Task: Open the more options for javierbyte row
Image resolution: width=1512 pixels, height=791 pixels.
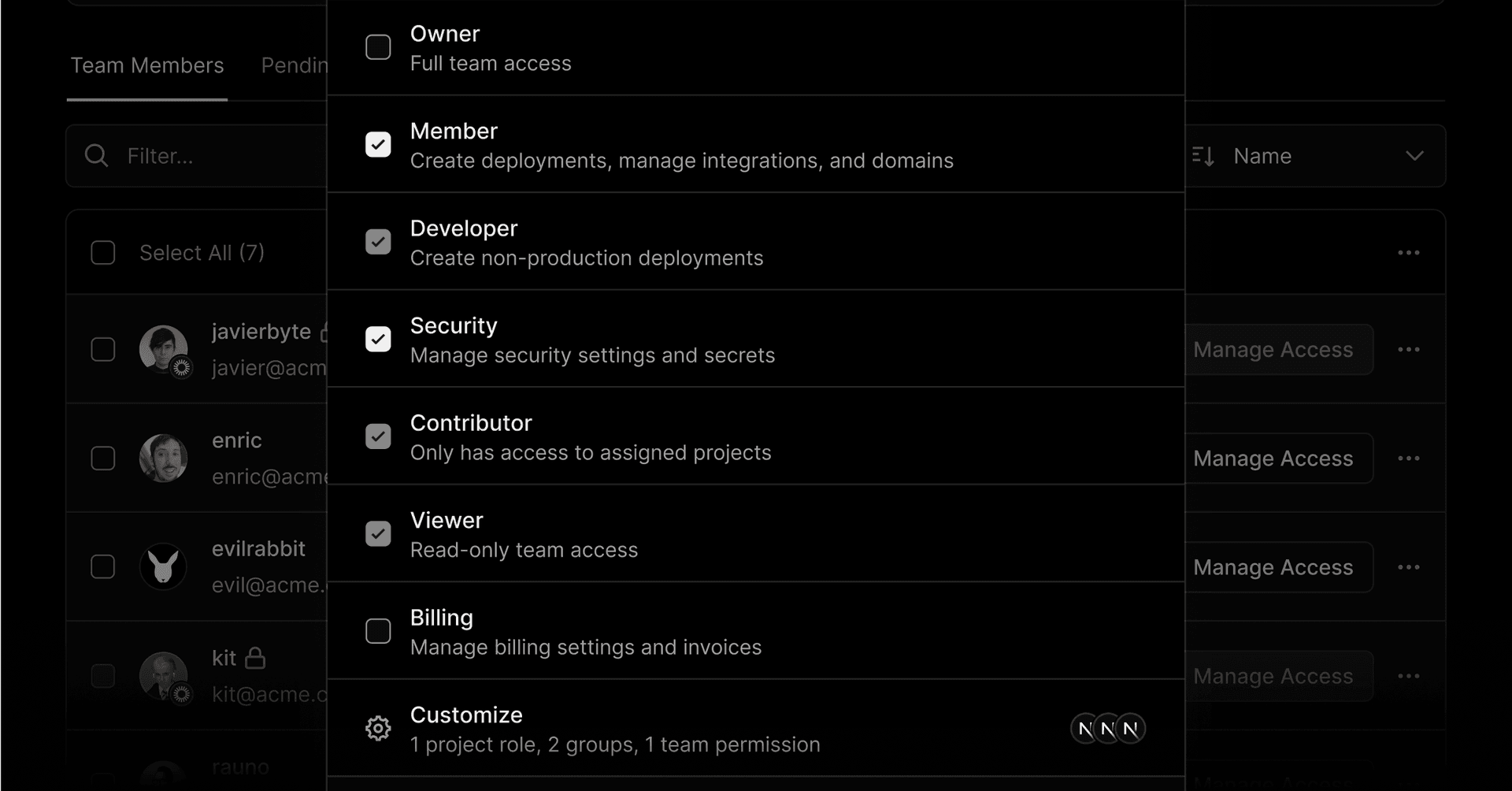Action: click(x=1408, y=350)
